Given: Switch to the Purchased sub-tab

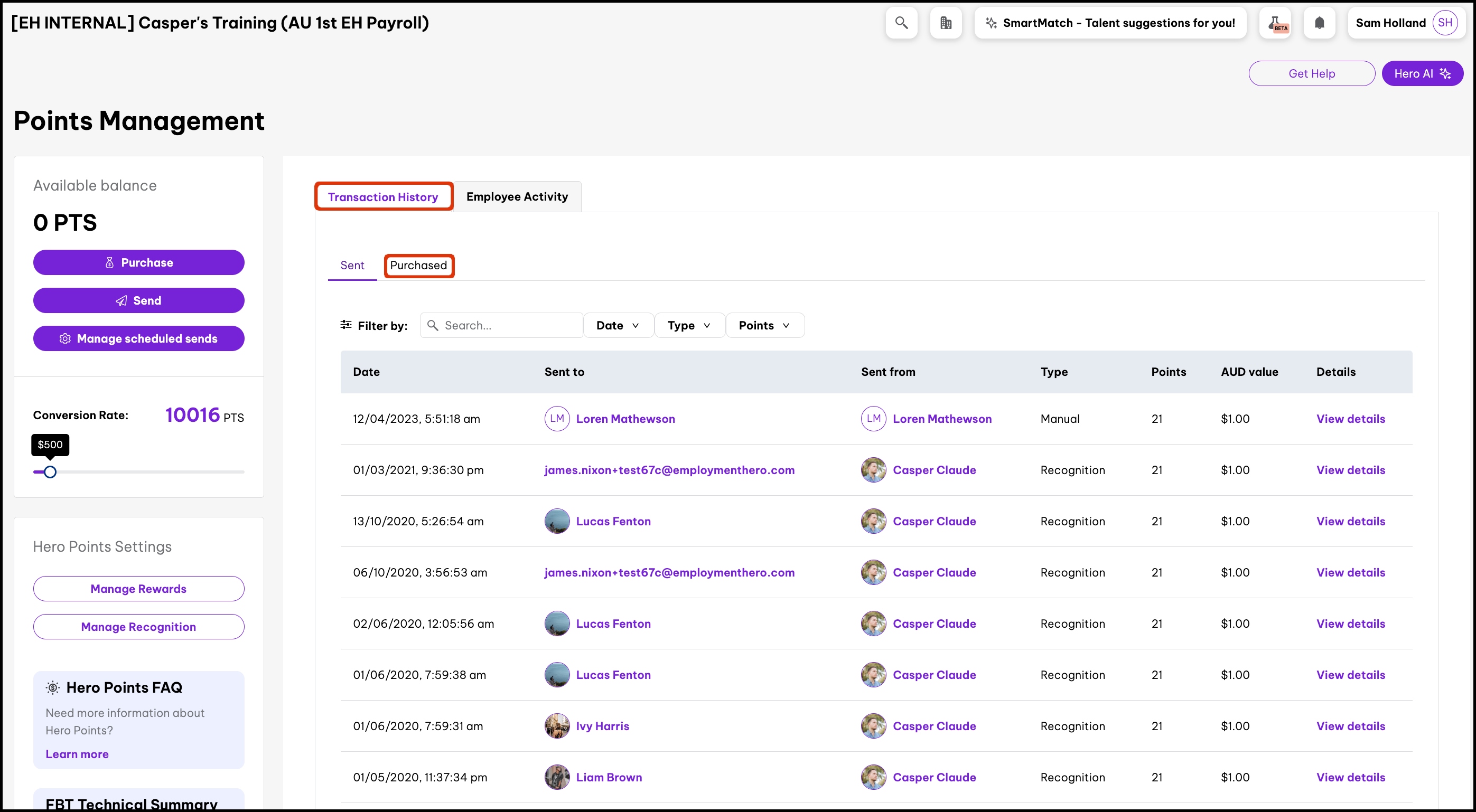Looking at the screenshot, I should point(418,265).
